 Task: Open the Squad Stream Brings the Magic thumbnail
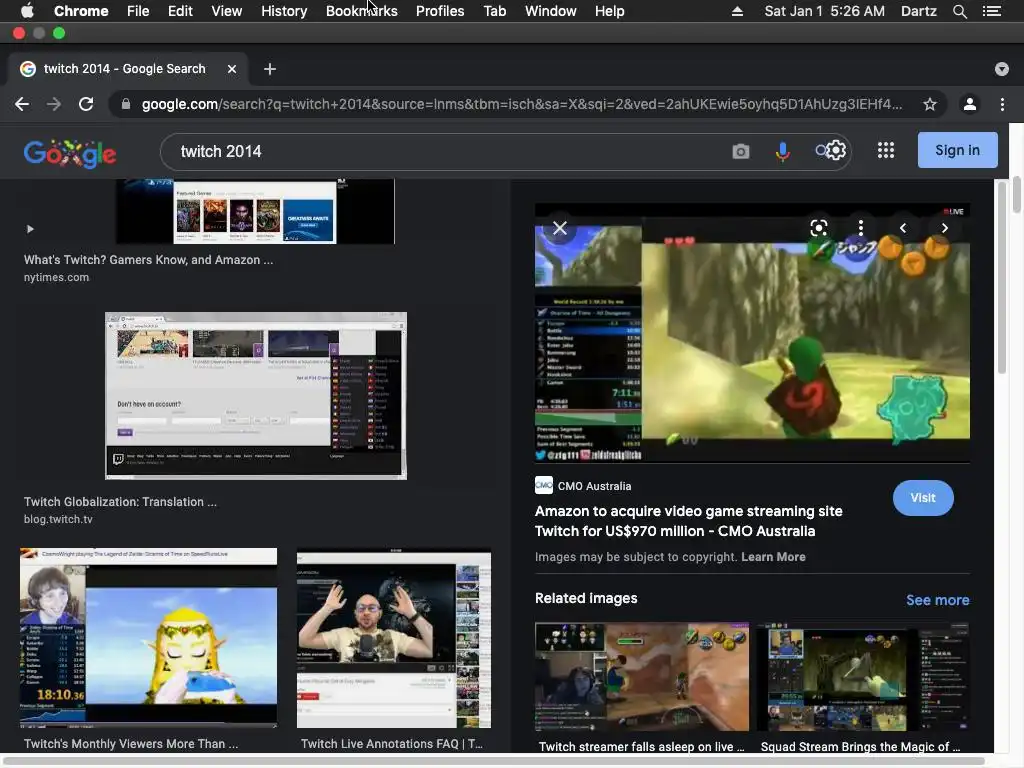(863, 677)
